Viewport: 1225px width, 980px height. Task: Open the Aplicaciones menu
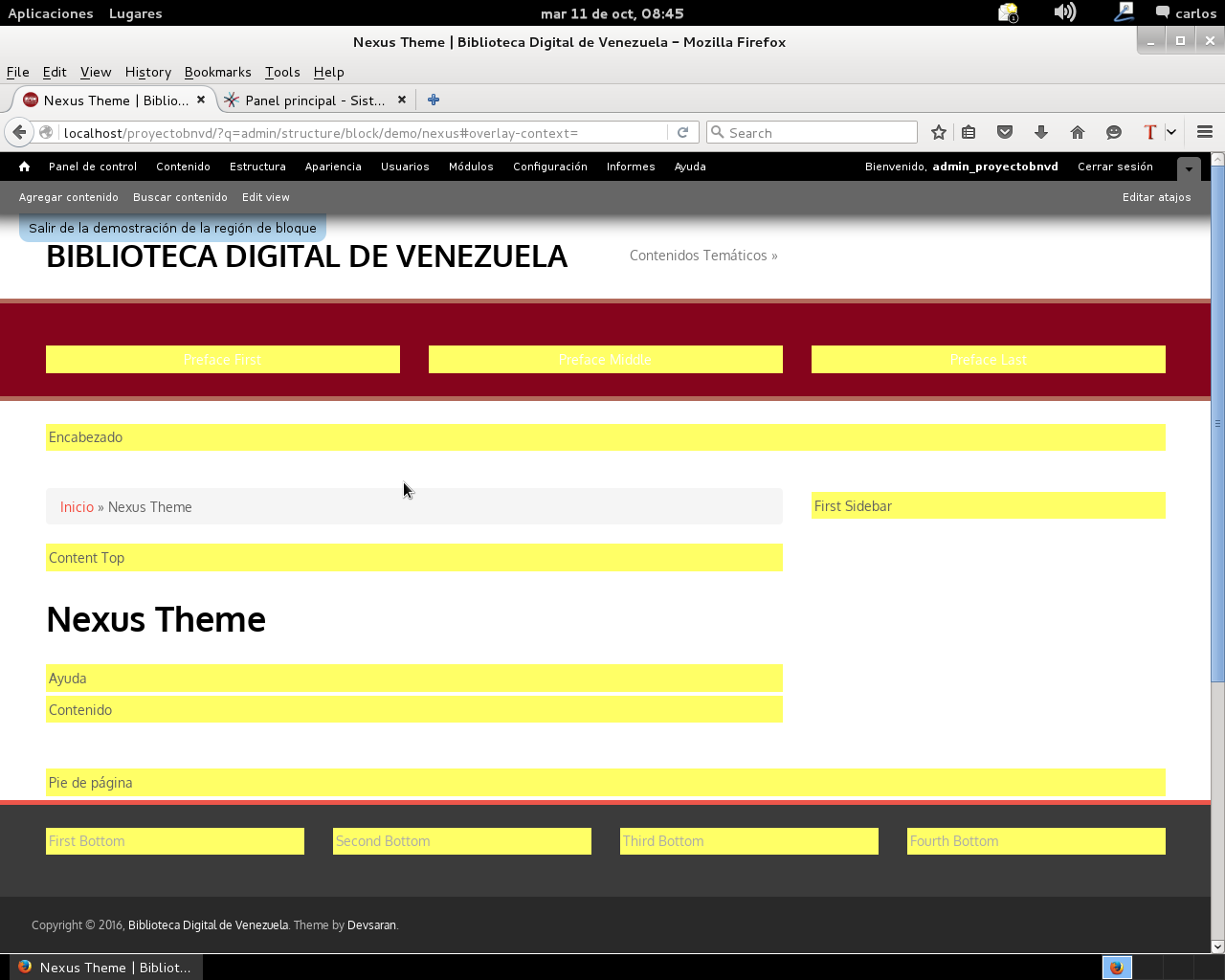(x=51, y=13)
